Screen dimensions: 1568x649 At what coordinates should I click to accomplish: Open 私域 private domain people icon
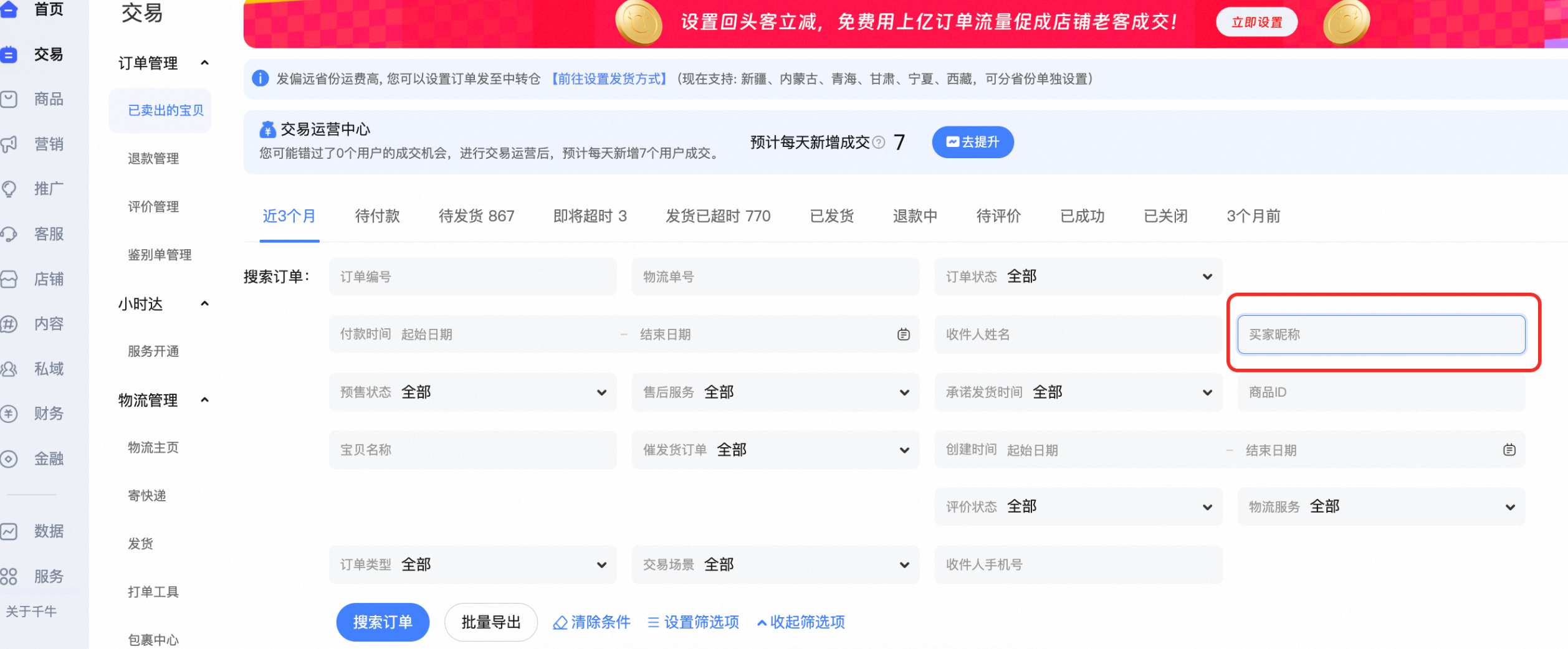click(x=8, y=369)
